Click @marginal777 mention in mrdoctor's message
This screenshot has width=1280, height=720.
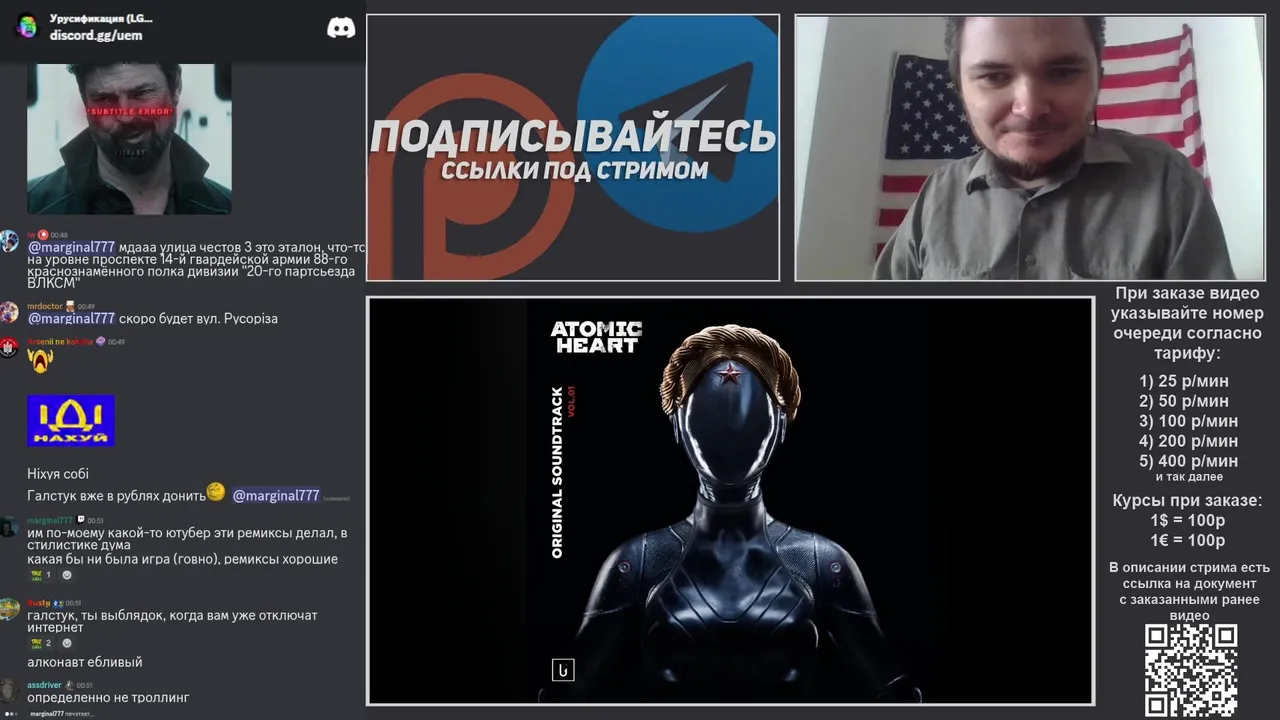coord(71,318)
